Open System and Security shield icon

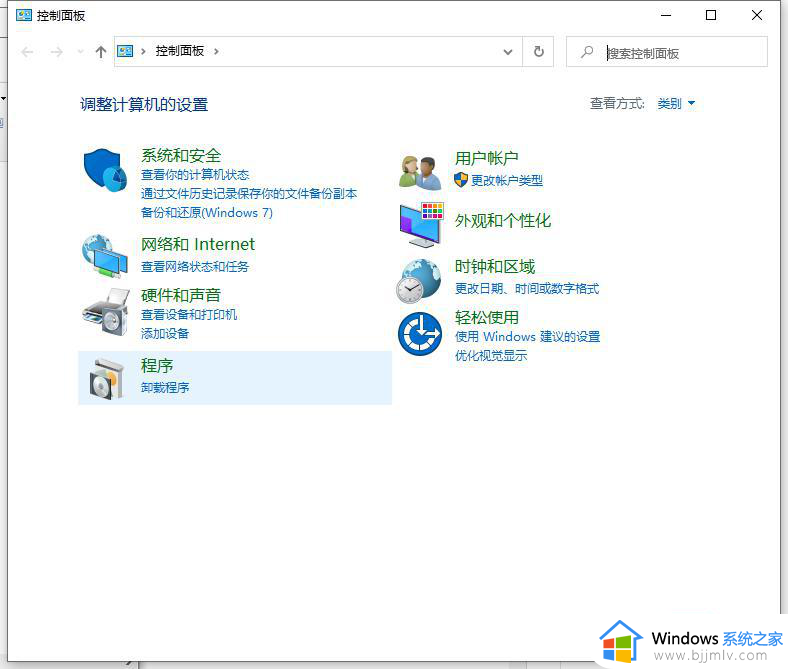point(105,170)
